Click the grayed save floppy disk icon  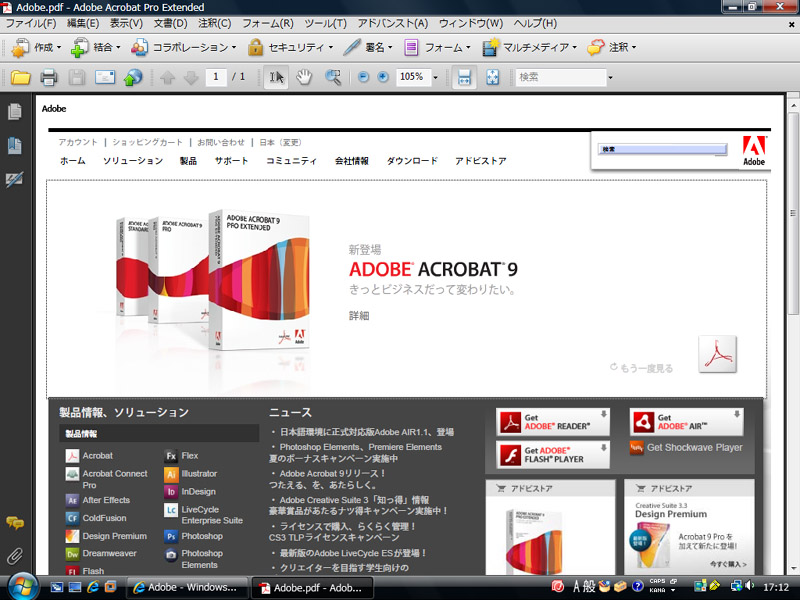(x=77, y=78)
